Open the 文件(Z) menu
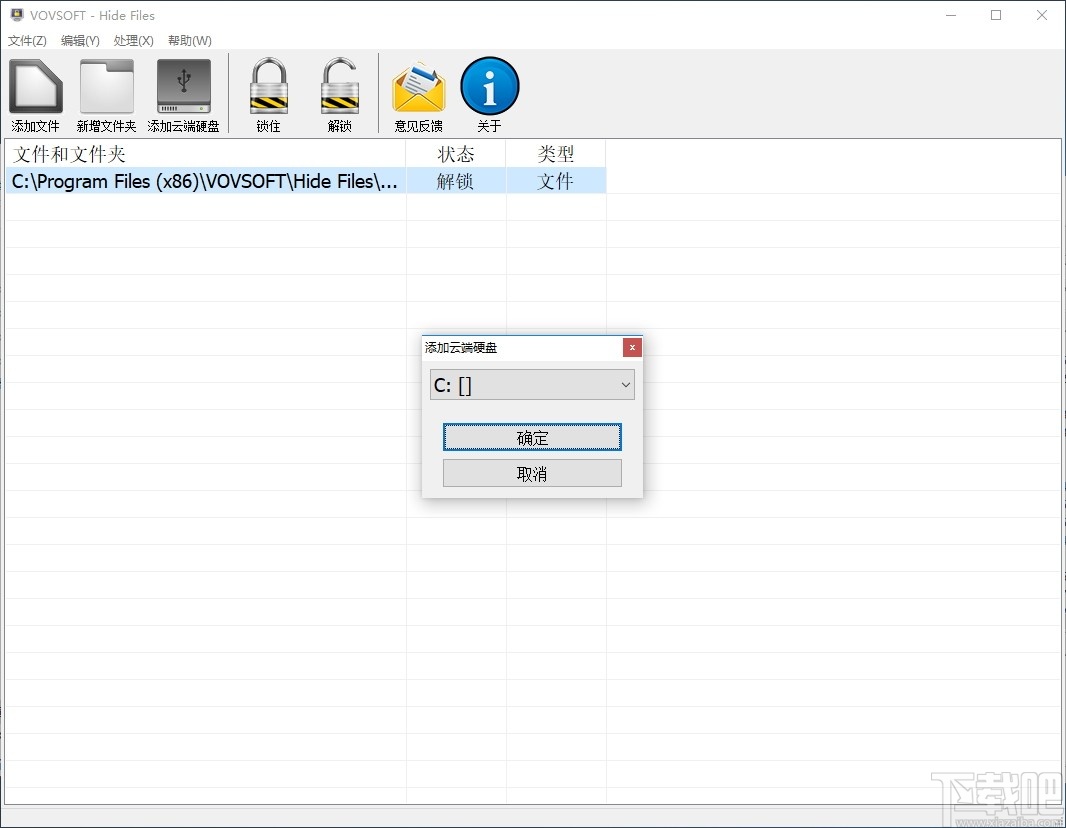Screen dimensions: 1066x828 [x=27, y=41]
